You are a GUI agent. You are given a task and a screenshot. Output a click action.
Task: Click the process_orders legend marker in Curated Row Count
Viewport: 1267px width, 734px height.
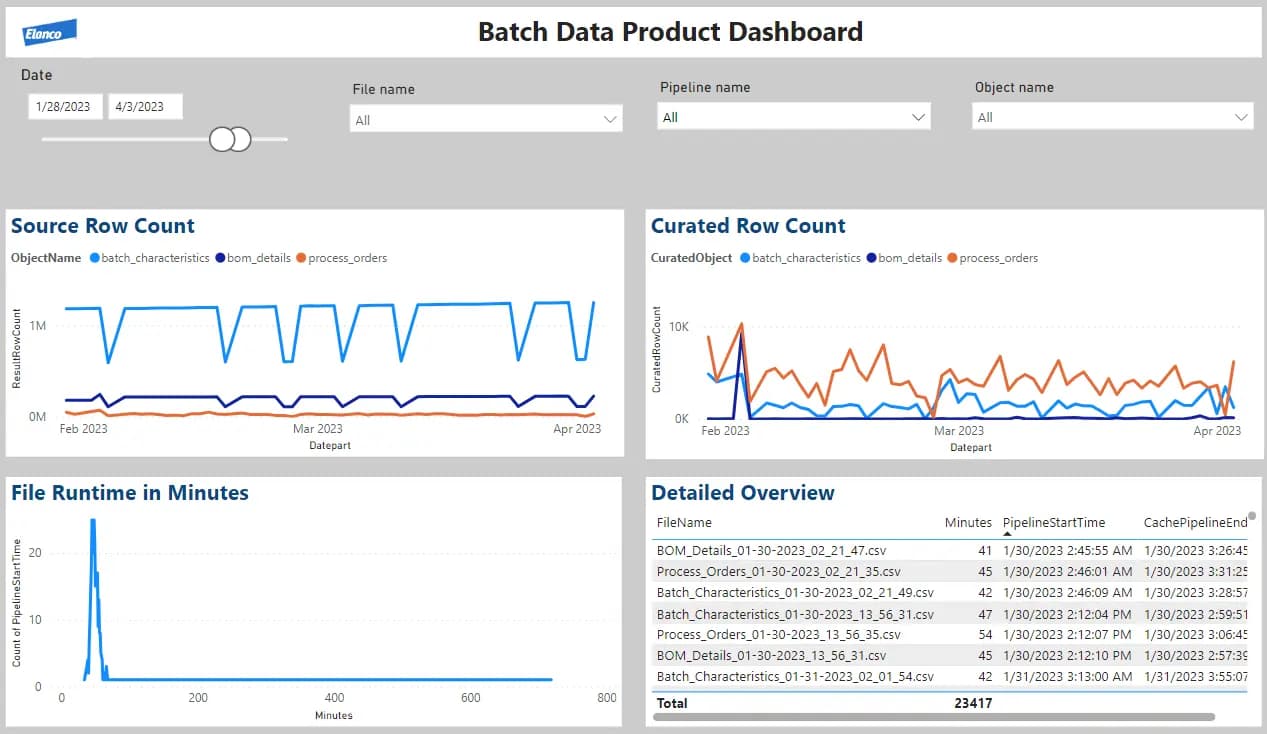click(953, 258)
